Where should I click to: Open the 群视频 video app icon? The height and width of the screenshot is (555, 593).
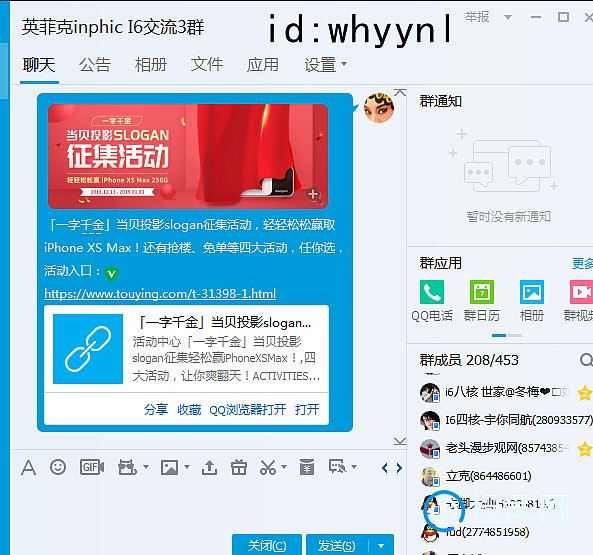tap(582, 292)
